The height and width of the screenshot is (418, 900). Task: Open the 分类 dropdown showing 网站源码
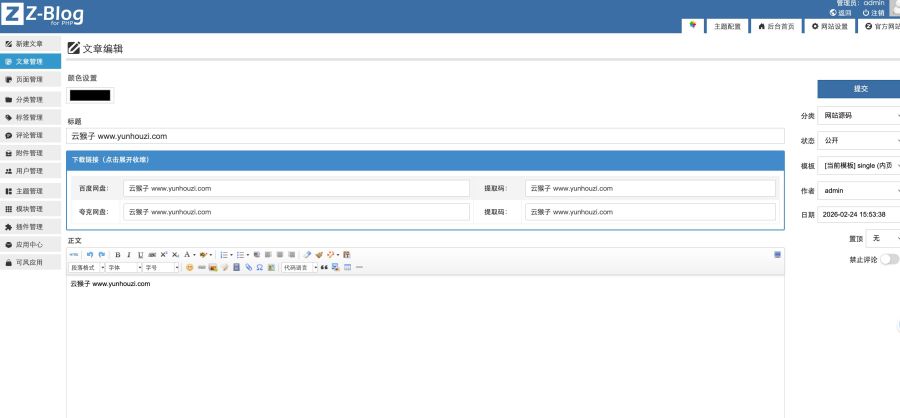[x=858, y=116]
